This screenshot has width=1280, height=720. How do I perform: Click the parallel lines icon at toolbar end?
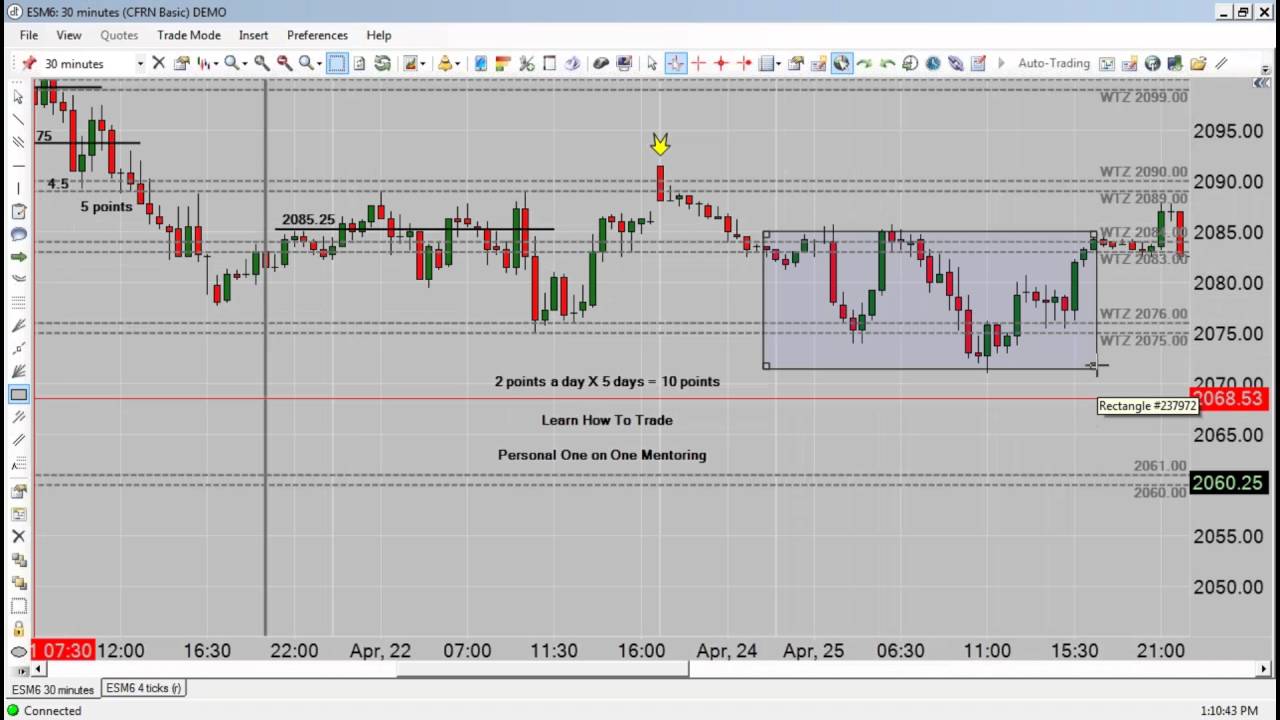(1221, 63)
